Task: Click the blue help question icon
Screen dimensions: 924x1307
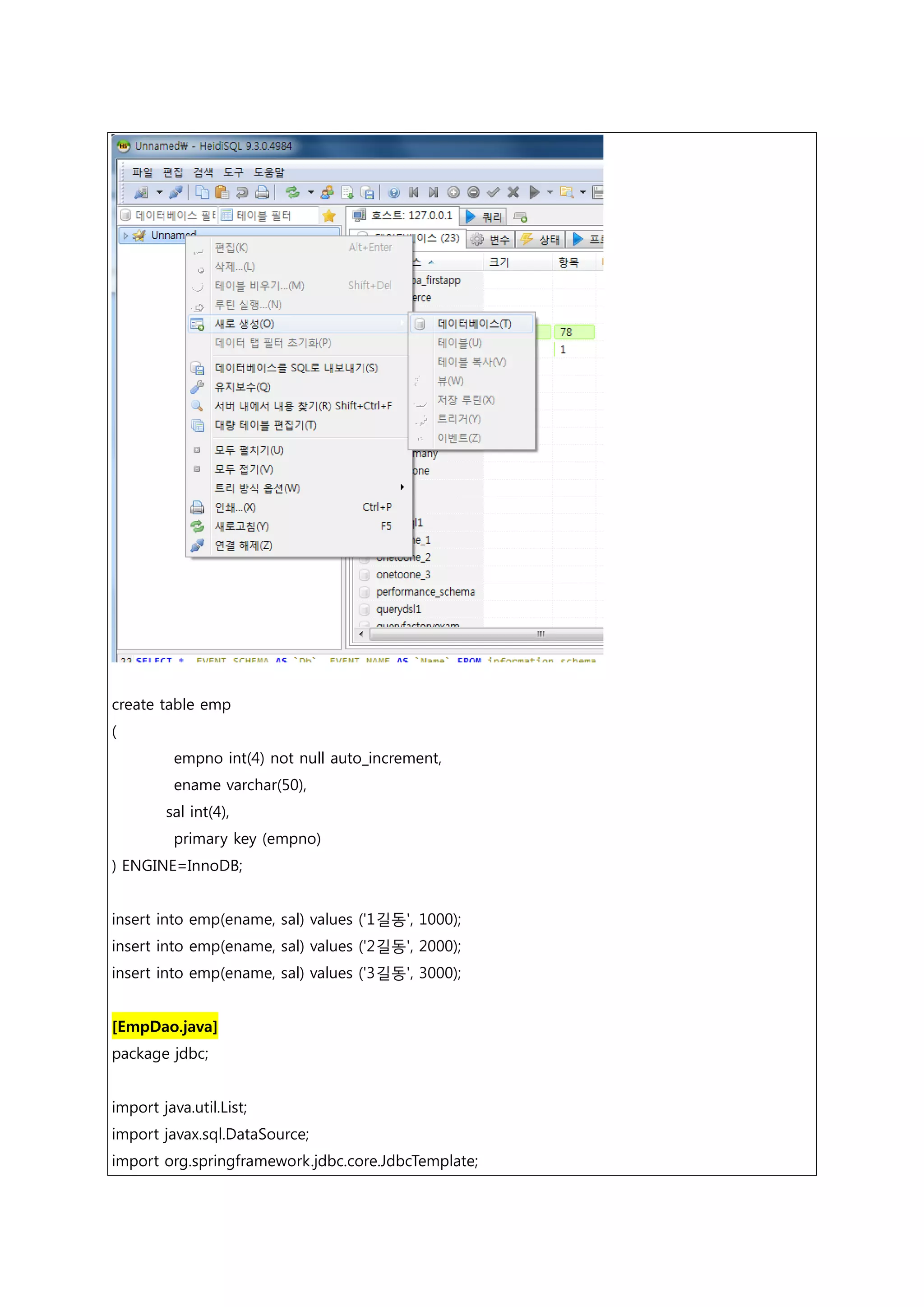Action: tap(394, 192)
